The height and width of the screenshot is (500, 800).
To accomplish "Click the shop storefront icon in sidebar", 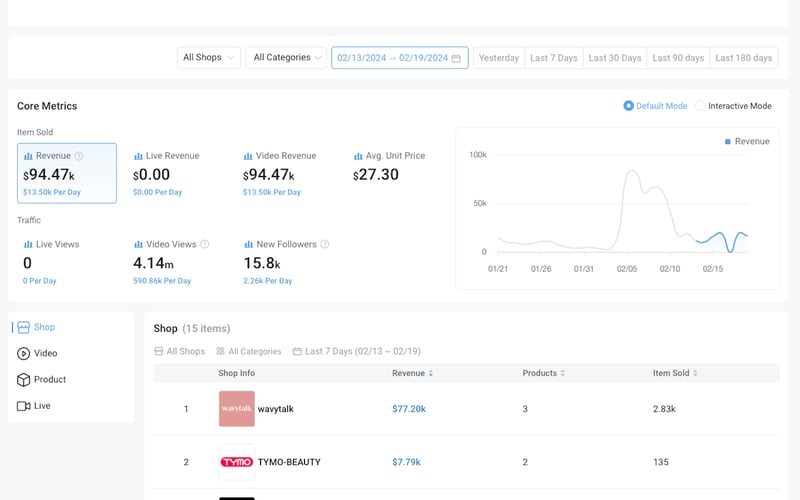I will [x=23, y=327].
